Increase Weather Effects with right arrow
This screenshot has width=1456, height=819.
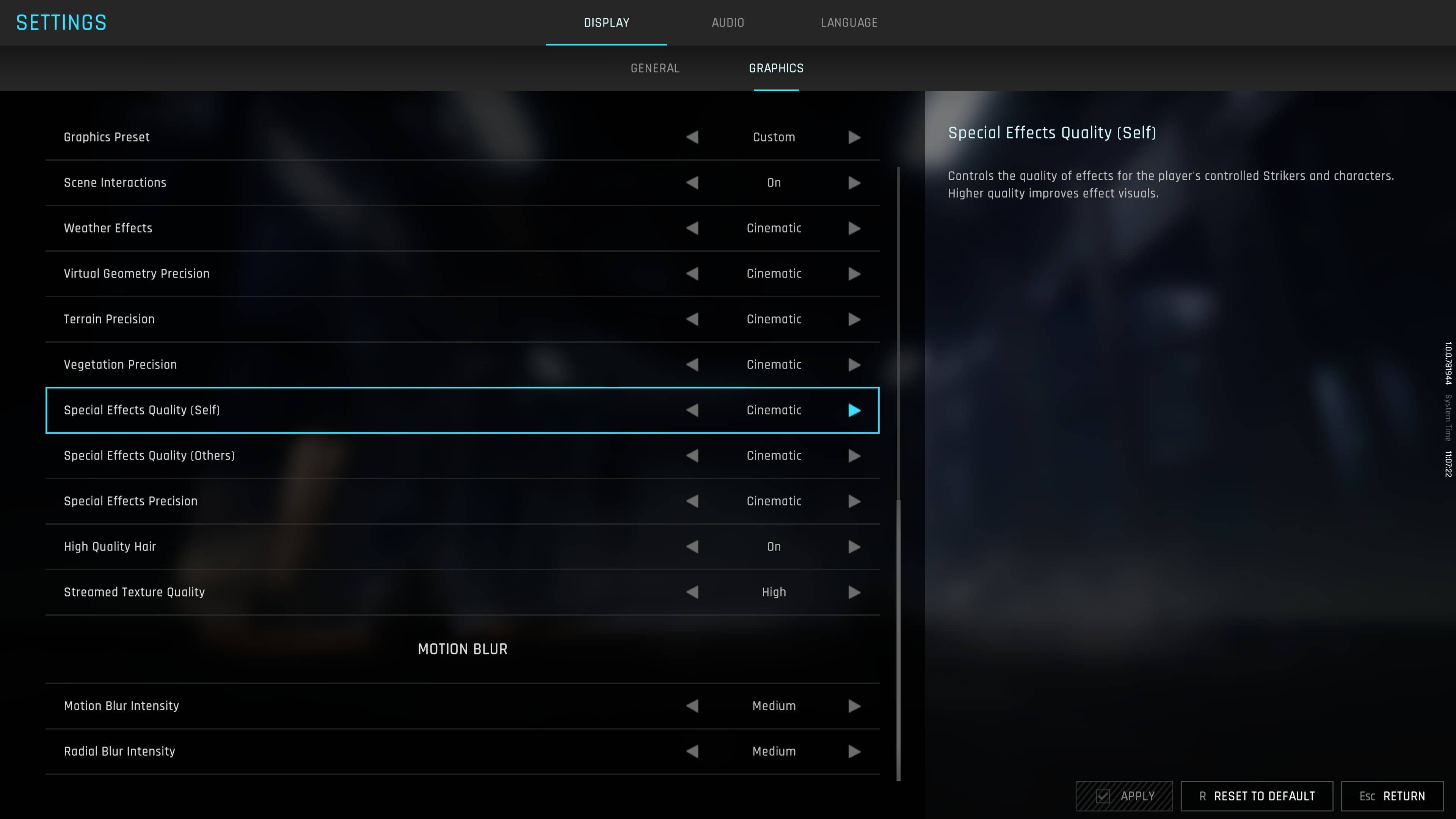[854, 228]
